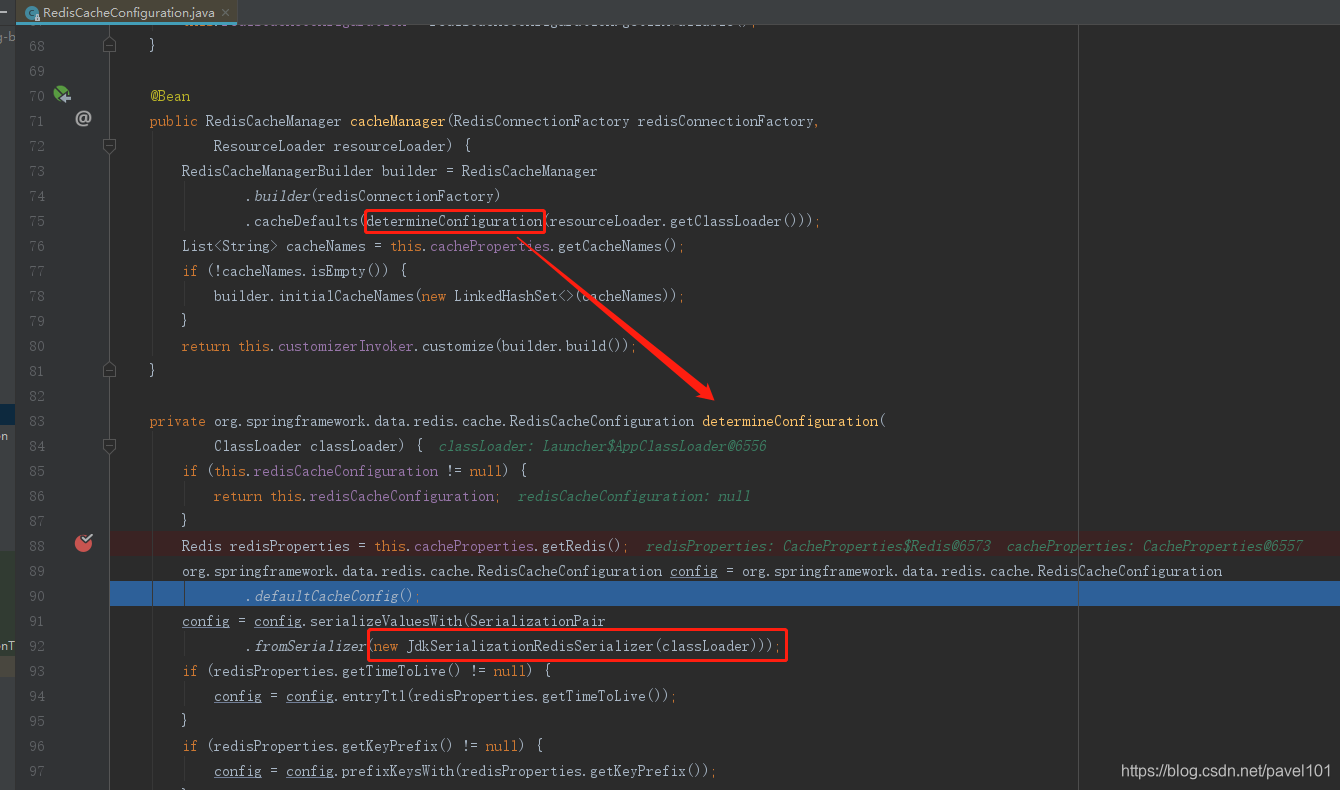Click JdkSerializationRedisSerializer on line 92
The image size is (1340, 790).
[x=530, y=646]
